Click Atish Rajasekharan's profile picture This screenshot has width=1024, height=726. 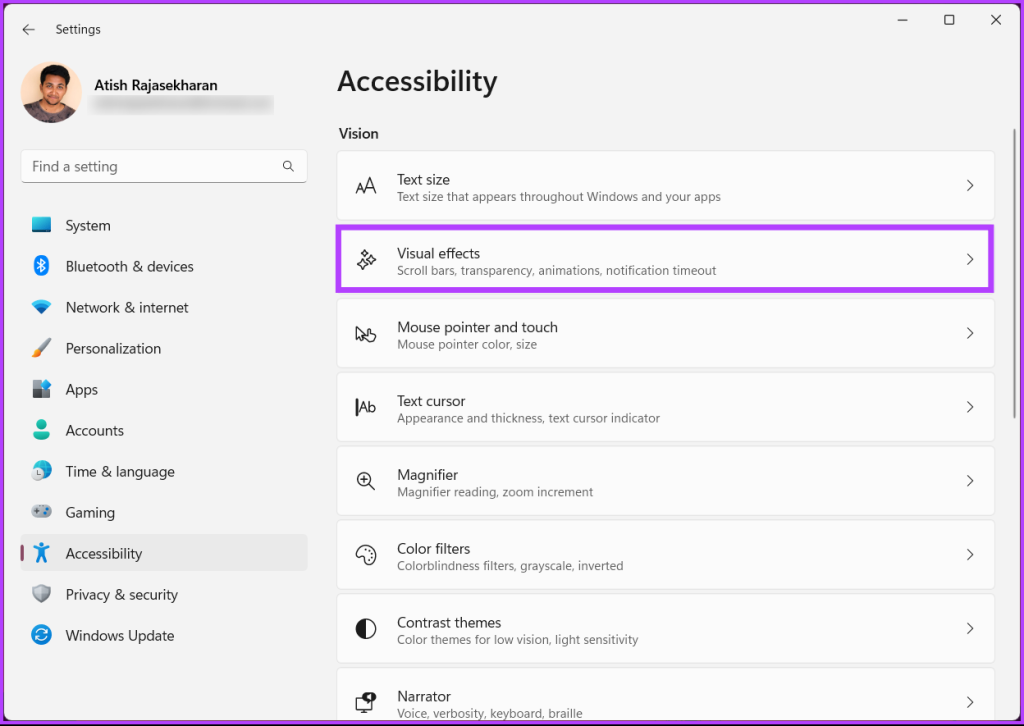point(51,93)
